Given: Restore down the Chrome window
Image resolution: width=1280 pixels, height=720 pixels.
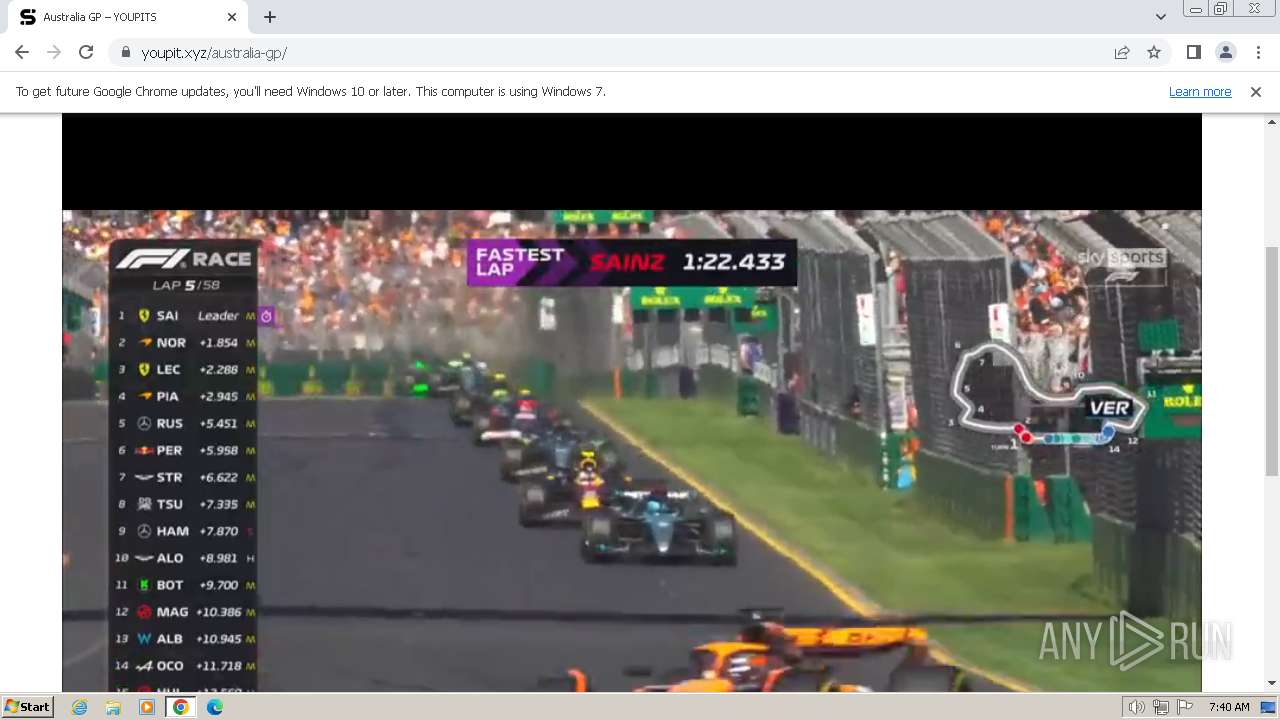Looking at the screenshot, I should pos(1222,9).
